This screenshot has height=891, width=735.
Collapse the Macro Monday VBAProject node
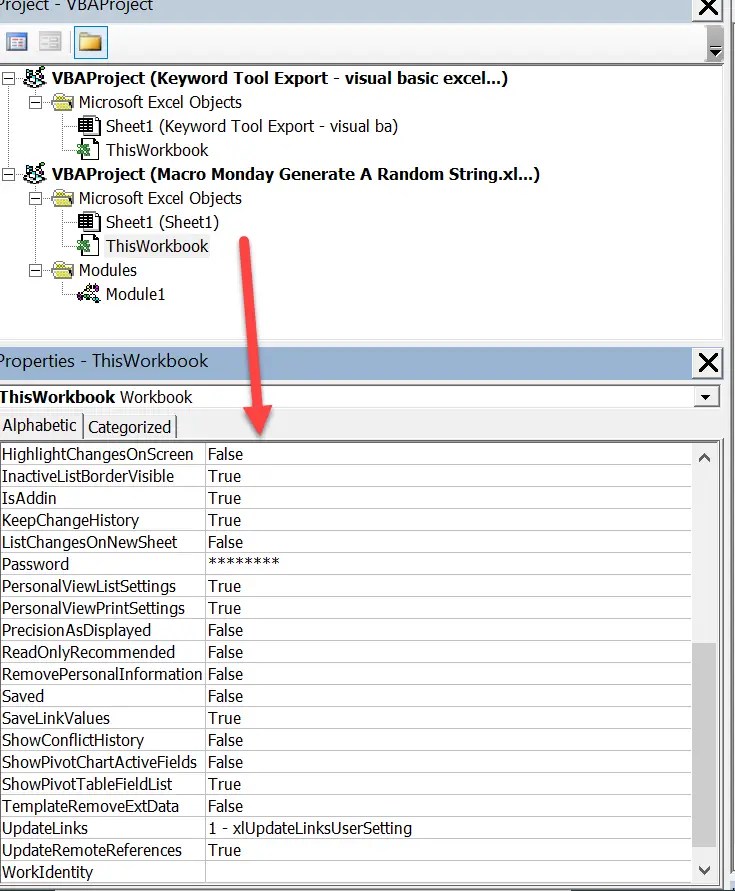tap(8, 174)
